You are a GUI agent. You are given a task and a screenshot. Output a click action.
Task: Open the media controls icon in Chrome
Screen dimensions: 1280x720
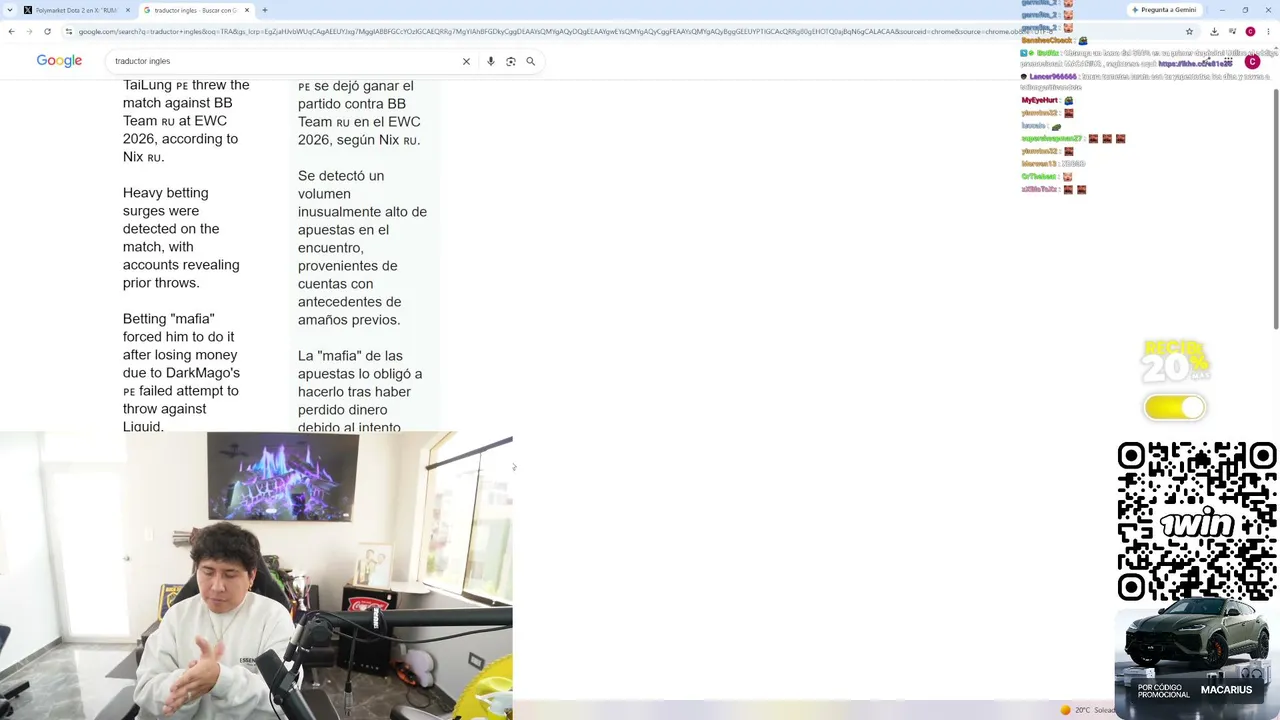pos(1232,32)
